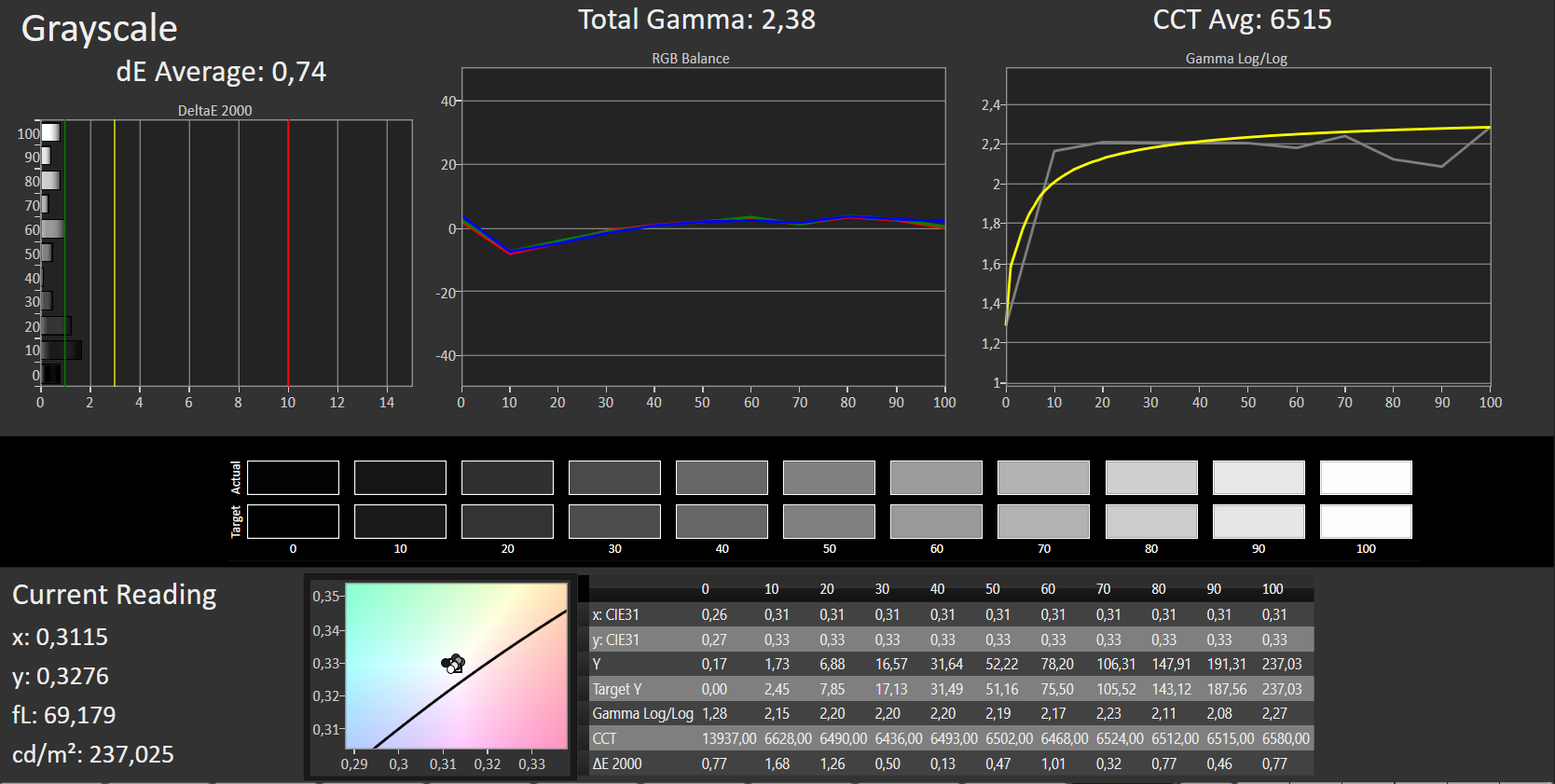The image size is (1555, 784).
Task: Click the Target swatch for level 80
Action: (1151, 521)
